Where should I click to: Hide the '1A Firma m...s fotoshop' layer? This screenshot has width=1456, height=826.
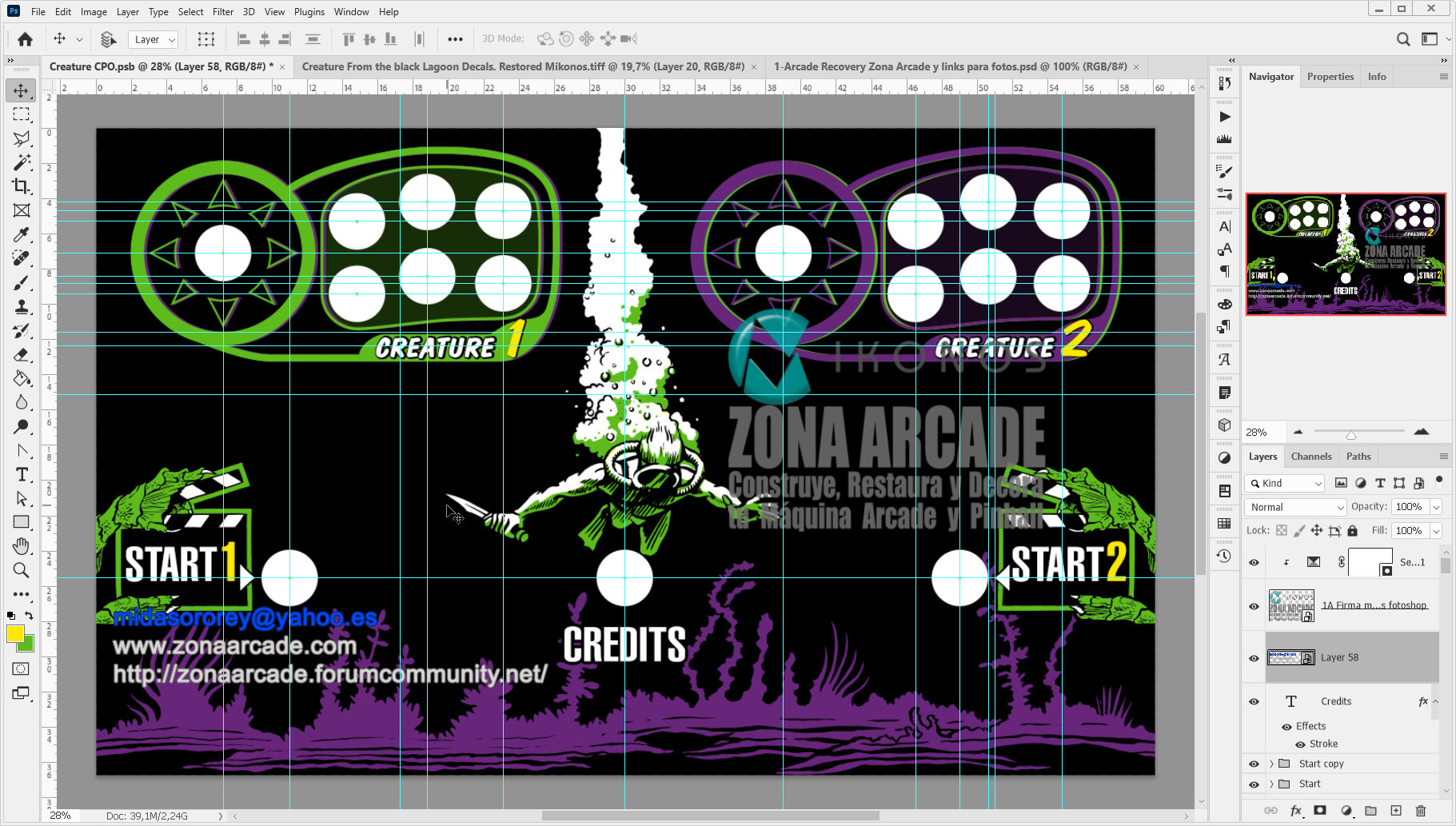click(1253, 605)
